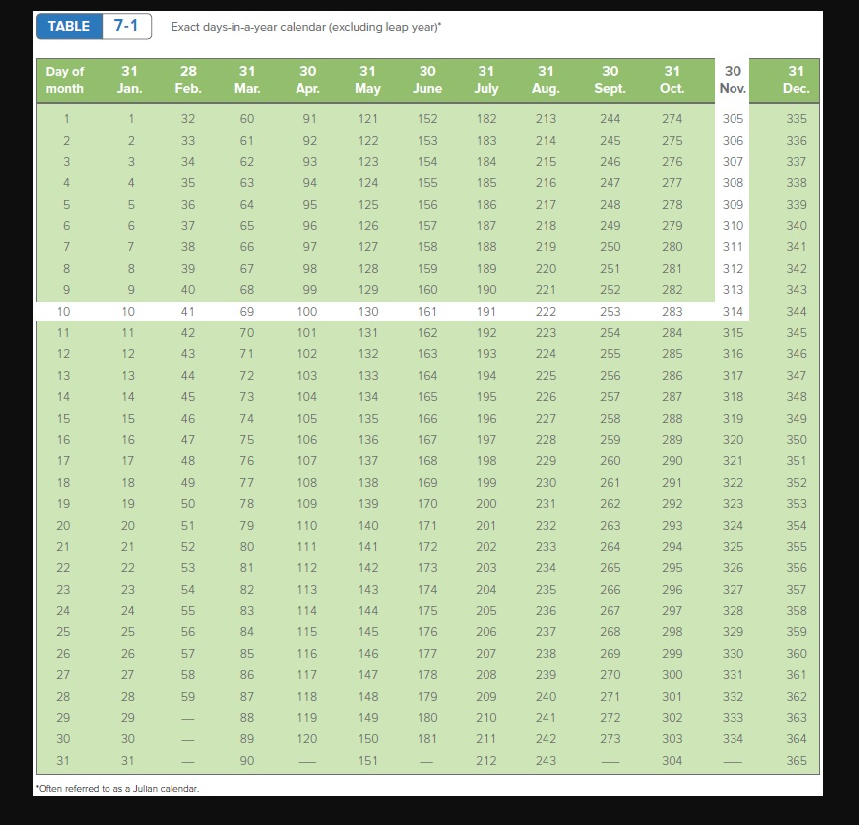Click the '31 Dec.' column header
Screen dimensions: 859x825
[796, 79]
